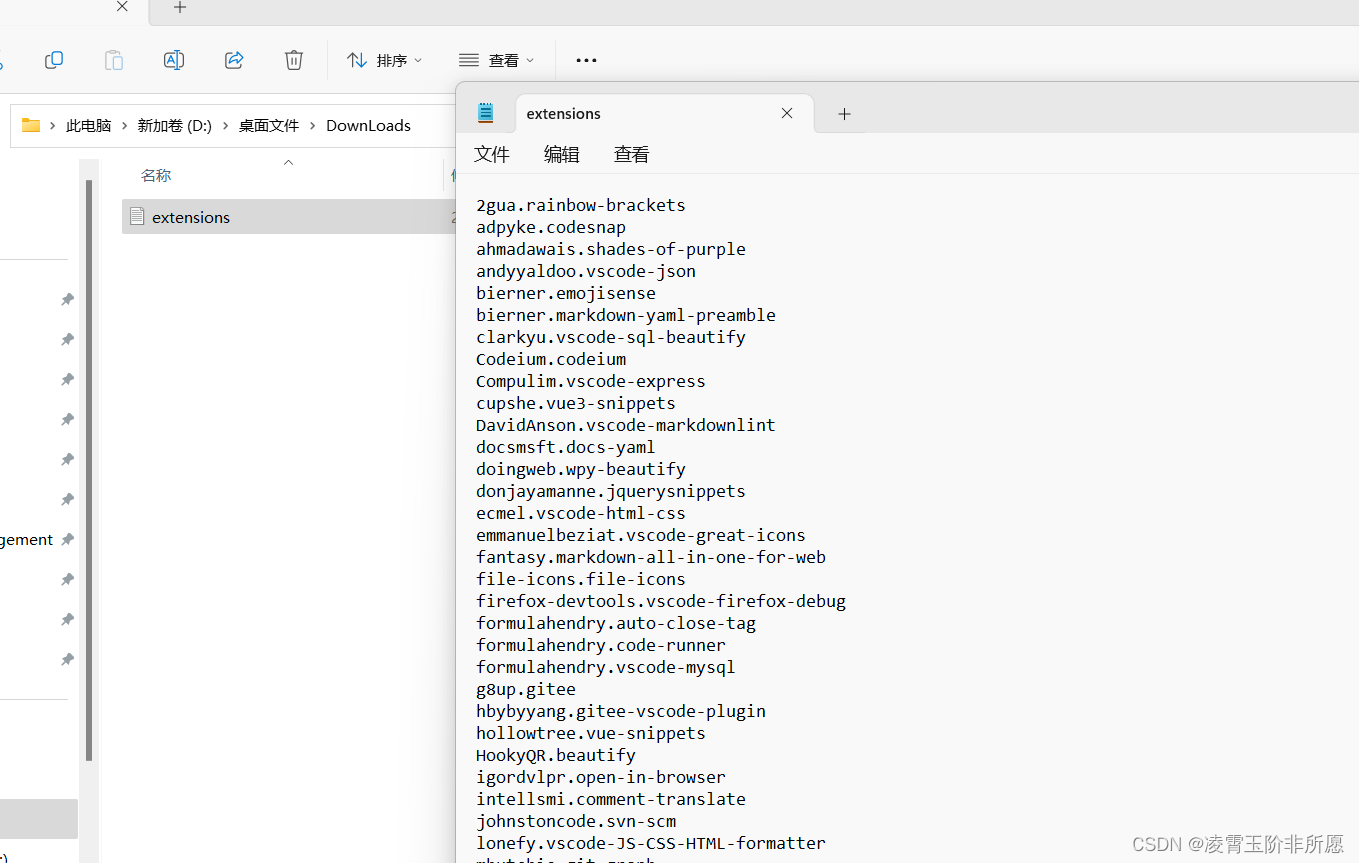1359x863 pixels.
Task: Click the Share icon in Explorer toolbar
Action: [x=234, y=60]
